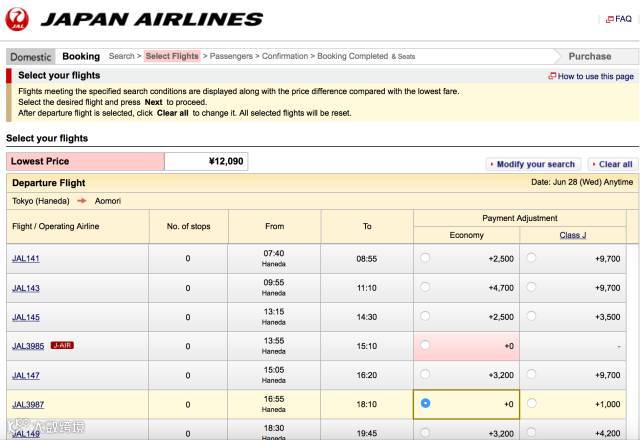Click the Lowest Price value field
Image resolution: width=640 pixels, height=440 pixels.
tap(206, 162)
